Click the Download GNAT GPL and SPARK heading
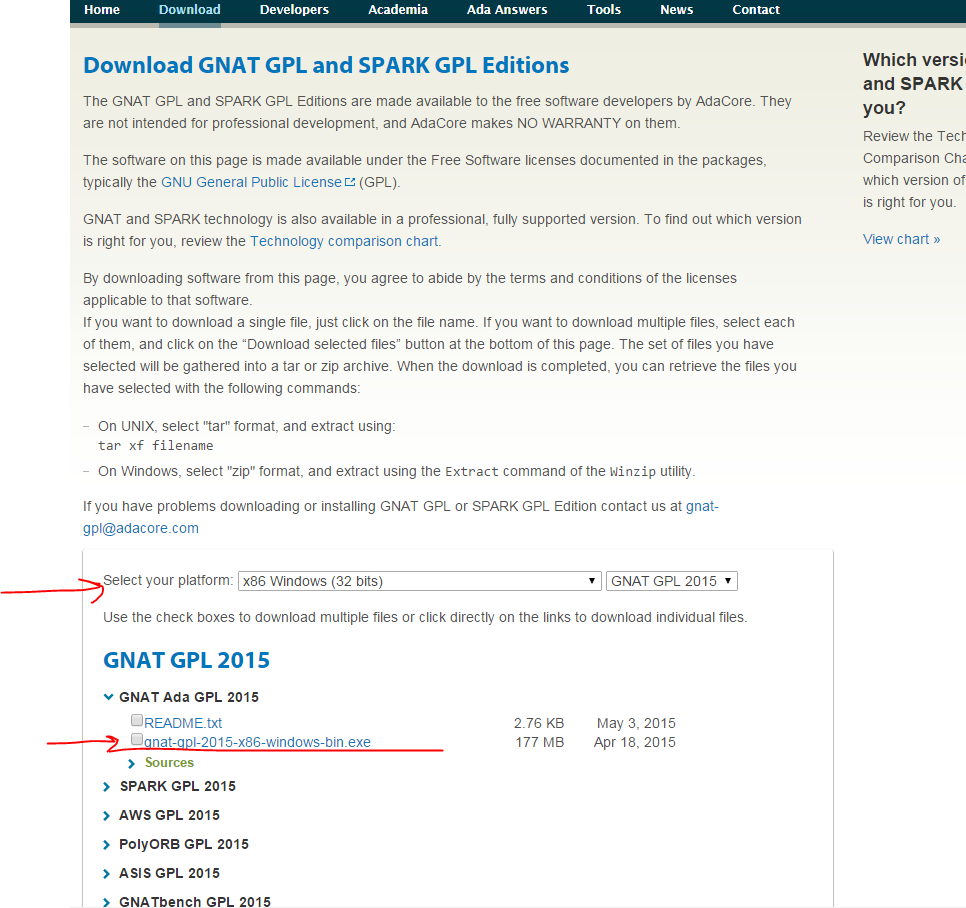Viewport: 966px width, 908px height. pos(326,65)
